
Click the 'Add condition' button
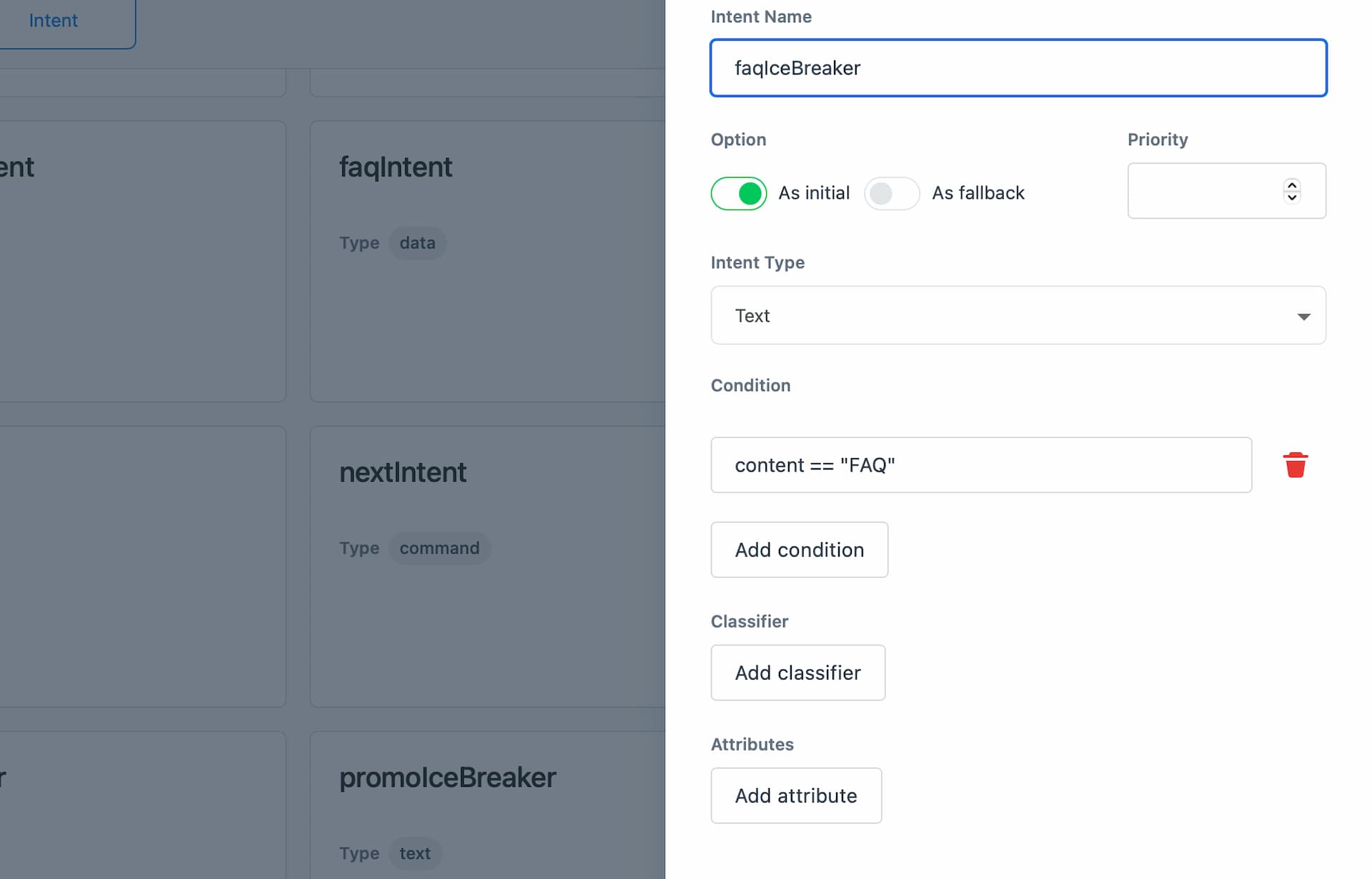coord(799,549)
